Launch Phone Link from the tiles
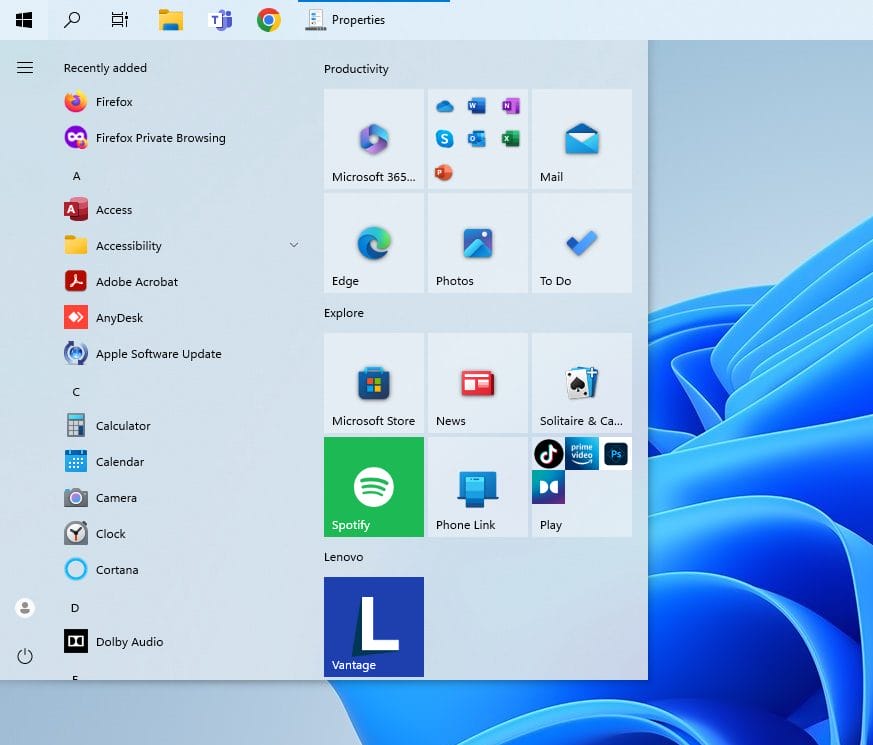Image resolution: width=873 pixels, height=745 pixels. coord(477,487)
